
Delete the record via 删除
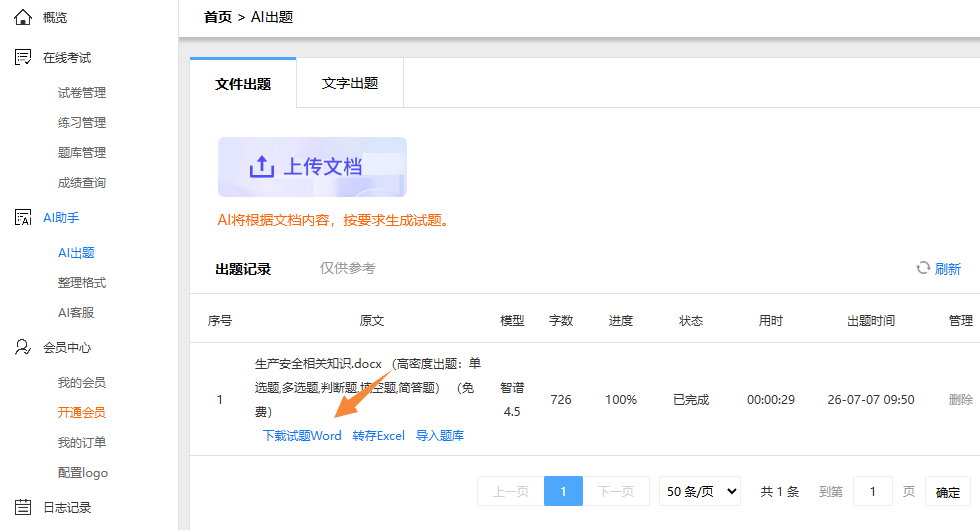tap(961, 399)
